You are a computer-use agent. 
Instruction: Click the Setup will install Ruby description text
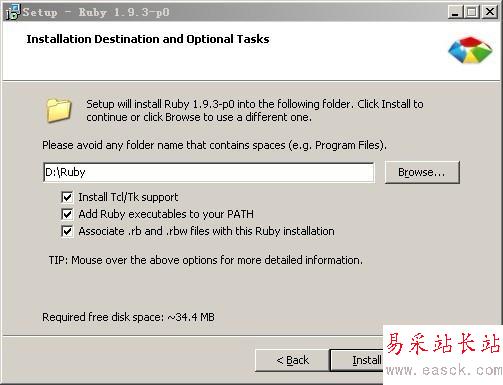coord(255,111)
